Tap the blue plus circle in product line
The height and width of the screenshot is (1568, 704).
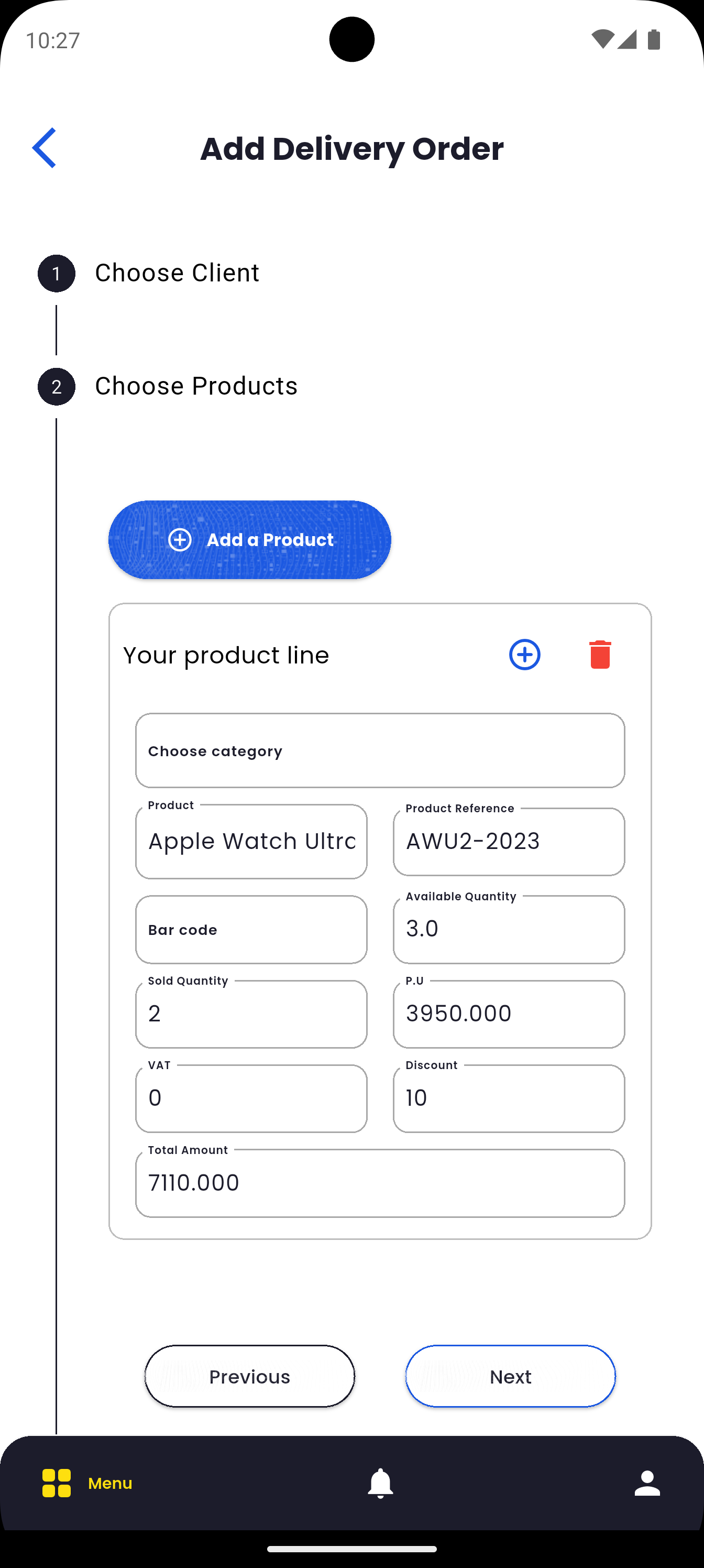tap(524, 655)
